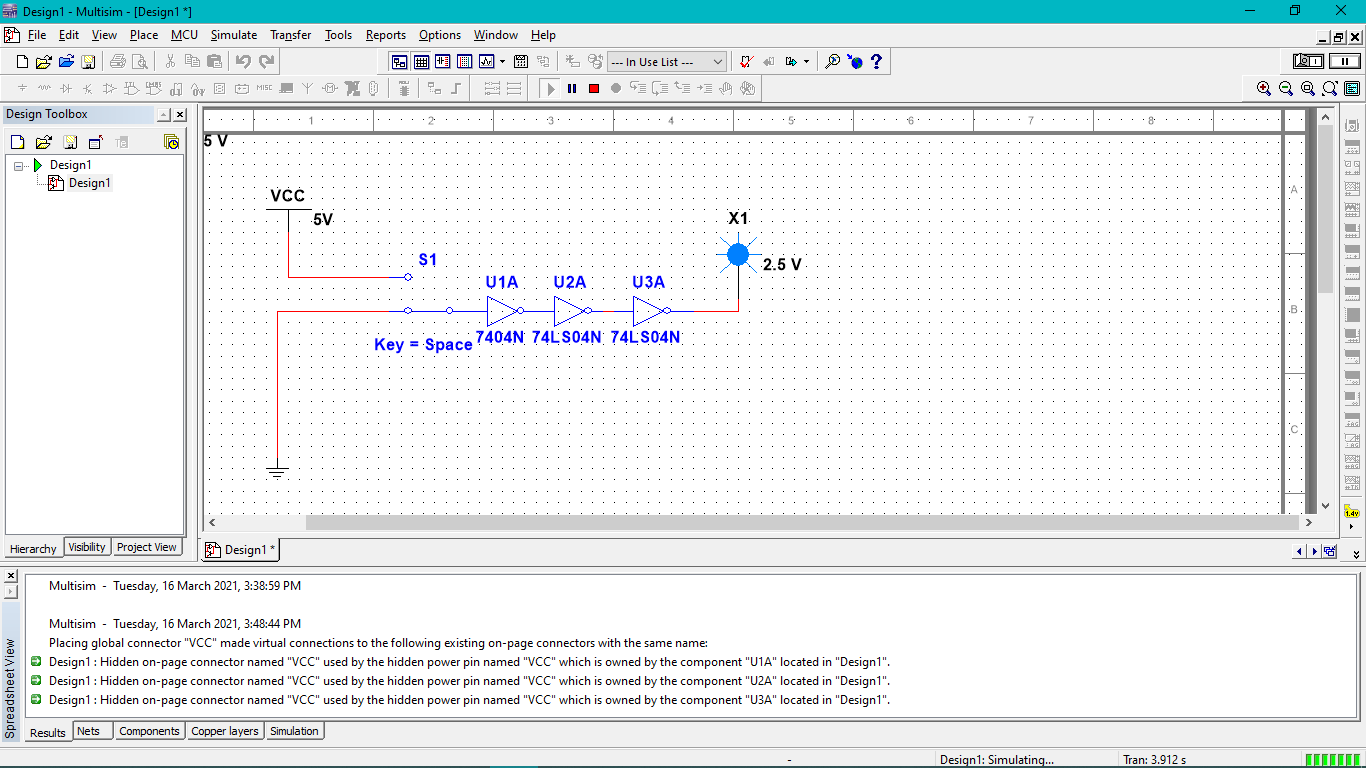The image size is (1366, 768).
Task: Run the simulation with the play button
Action: (550, 88)
